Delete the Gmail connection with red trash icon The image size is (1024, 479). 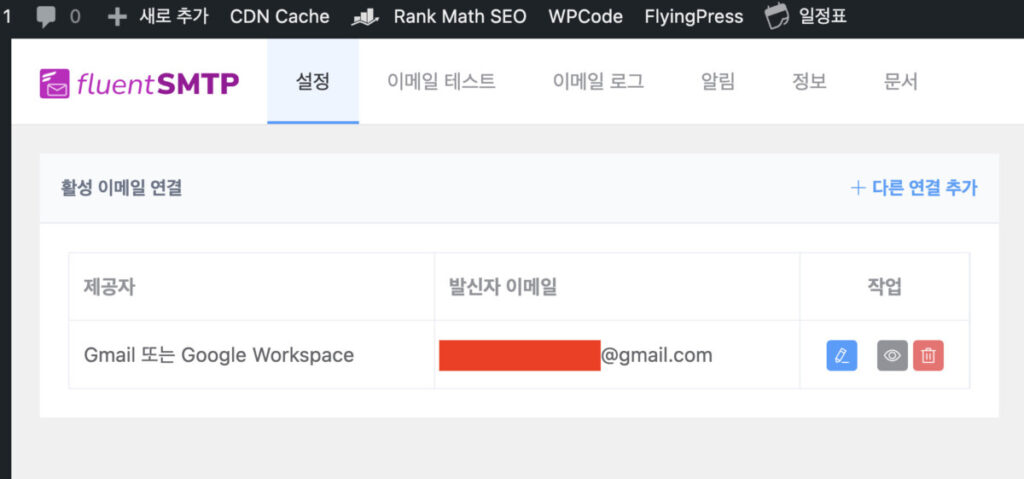928,355
